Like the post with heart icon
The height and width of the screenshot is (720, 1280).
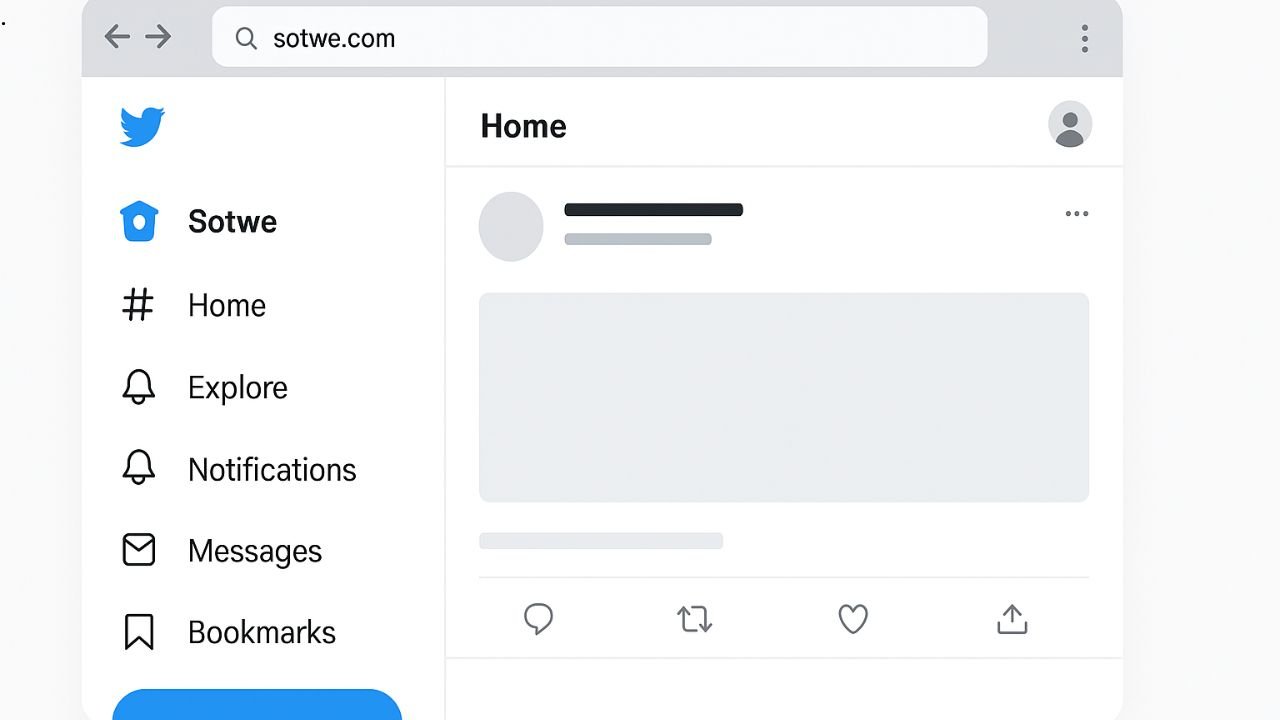tap(853, 619)
